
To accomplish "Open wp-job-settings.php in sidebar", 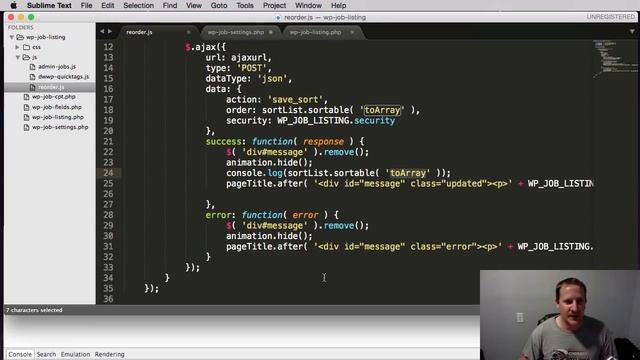I will pyautogui.click(x=60, y=127).
